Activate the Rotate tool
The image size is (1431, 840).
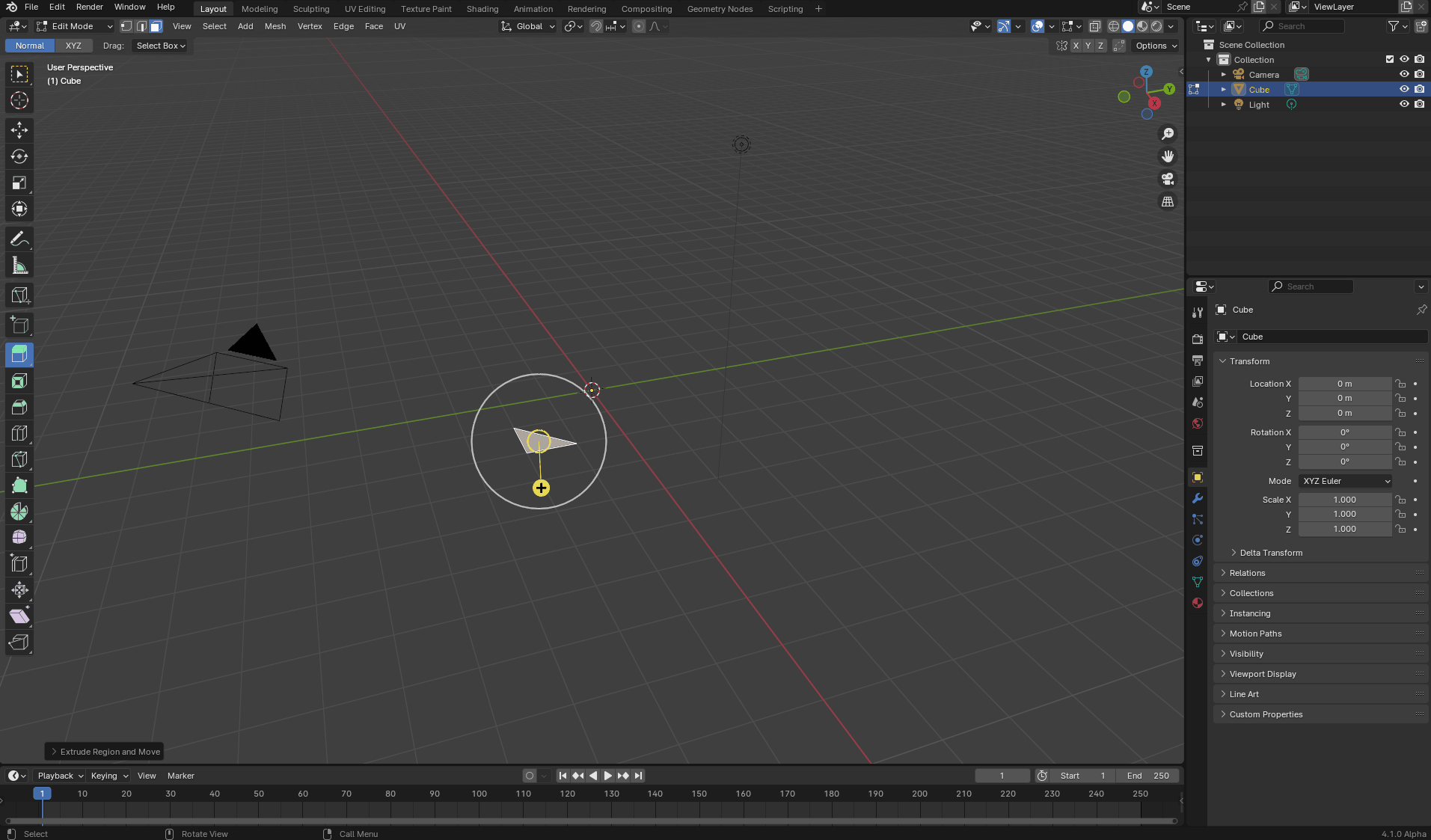click(x=19, y=156)
